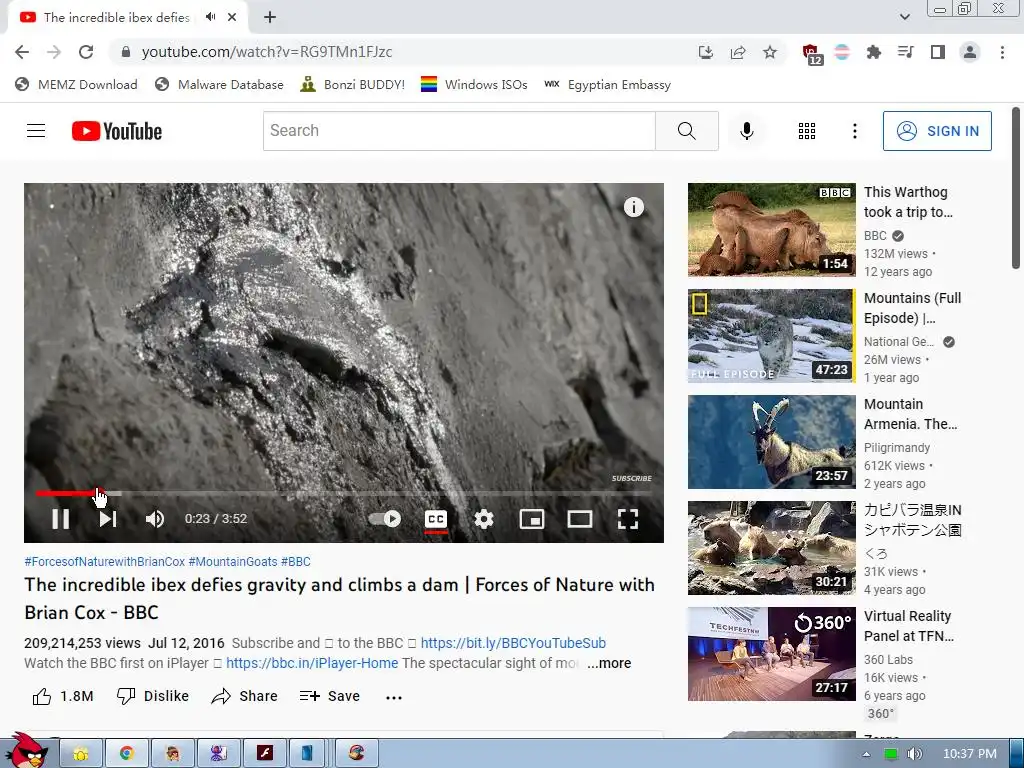This screenshot has height=768, width=1024.
Task: Open Mountains Full Episode thumbnail
Action: click(x=771, y=336)
